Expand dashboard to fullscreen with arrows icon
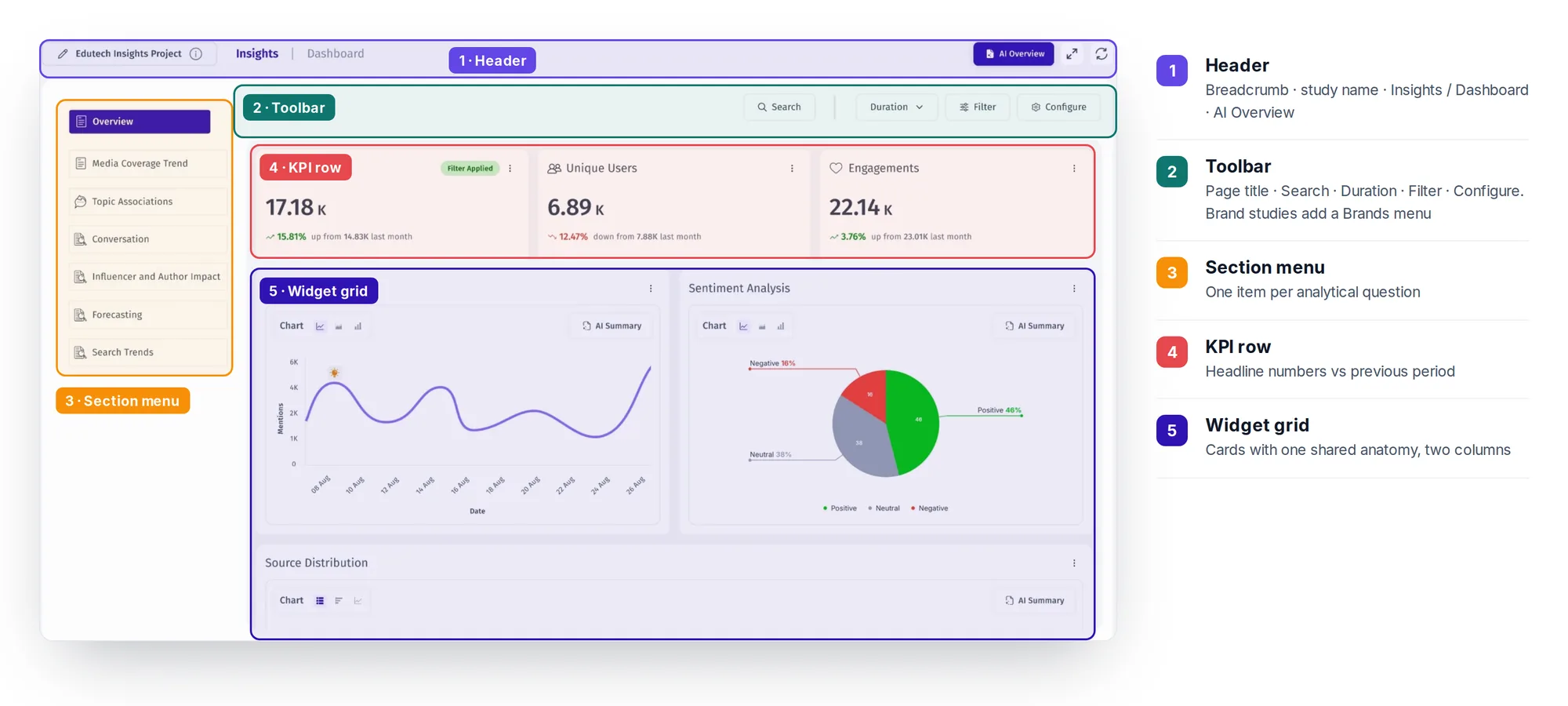Viewport: 1568px width, 706px height. [1072, 53]
